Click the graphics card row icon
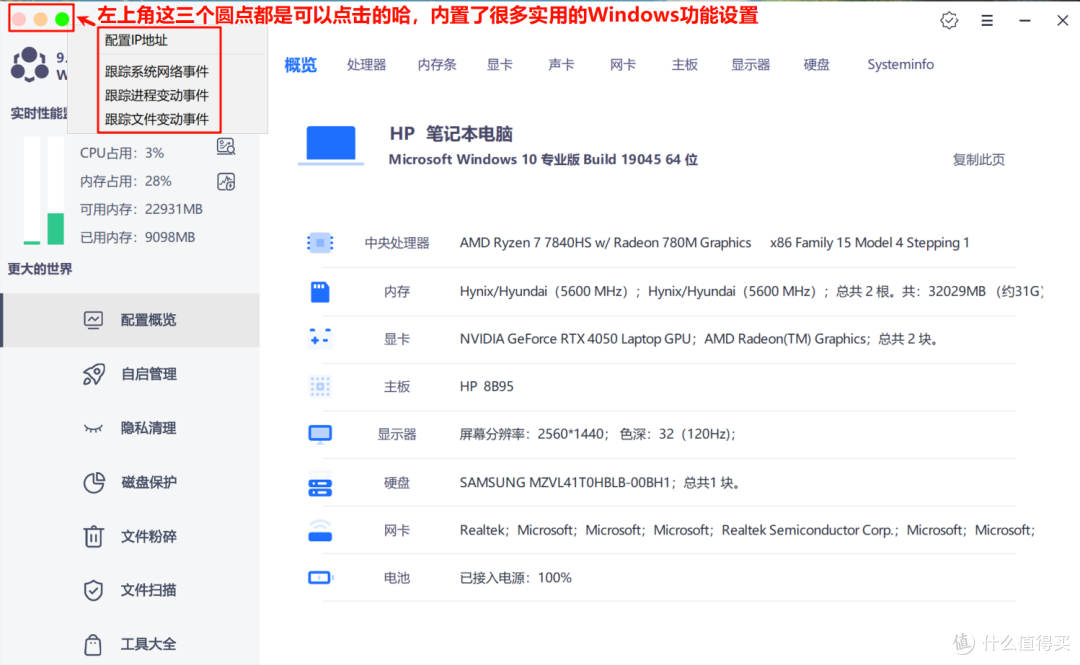The image size is (1080, 665). click(x=320, y=338)
